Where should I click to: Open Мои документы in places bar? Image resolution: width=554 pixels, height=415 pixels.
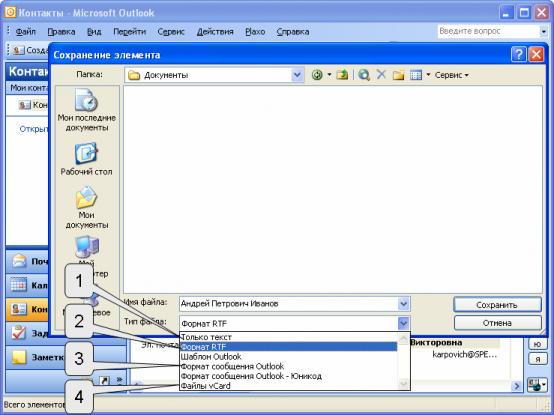click(87, 208)
